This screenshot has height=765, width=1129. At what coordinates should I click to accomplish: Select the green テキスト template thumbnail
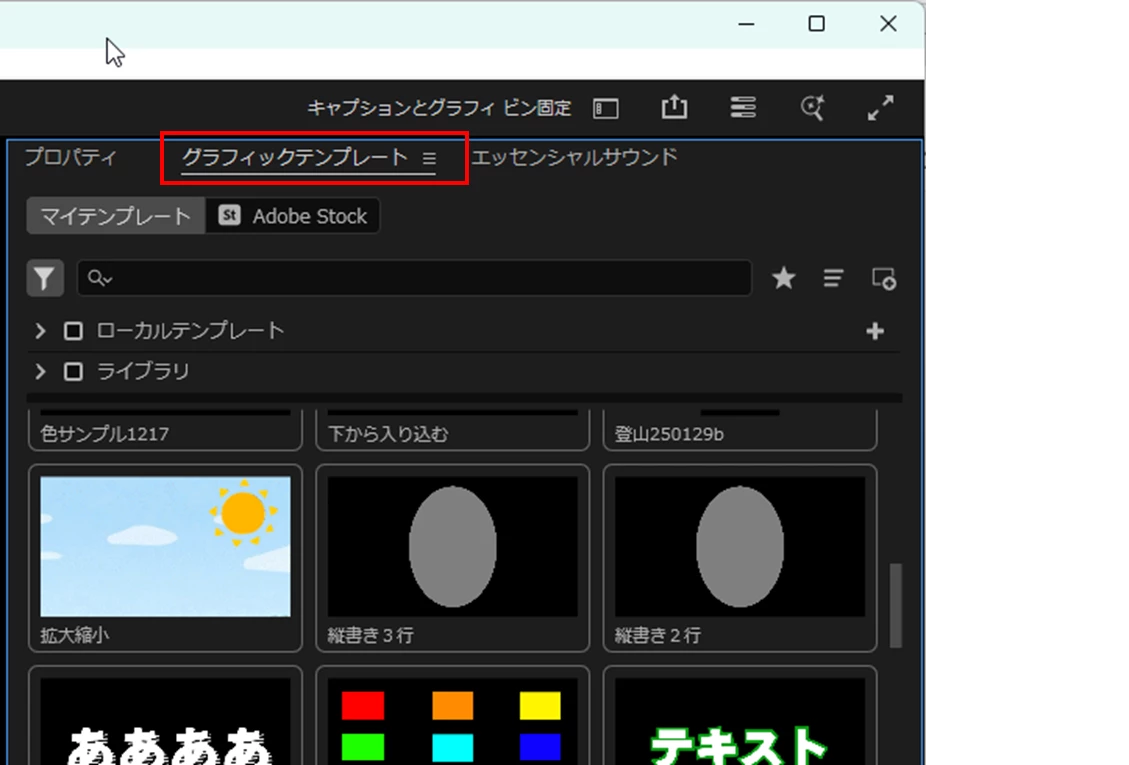(739, 721)
